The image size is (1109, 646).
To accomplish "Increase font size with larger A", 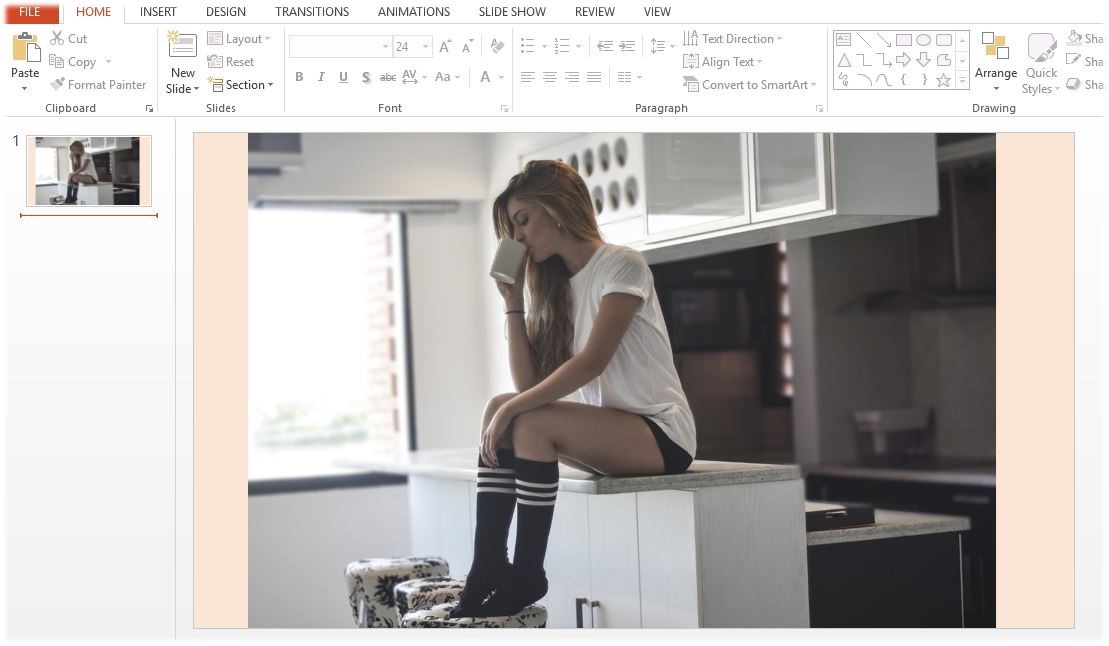I will [445, 47].
